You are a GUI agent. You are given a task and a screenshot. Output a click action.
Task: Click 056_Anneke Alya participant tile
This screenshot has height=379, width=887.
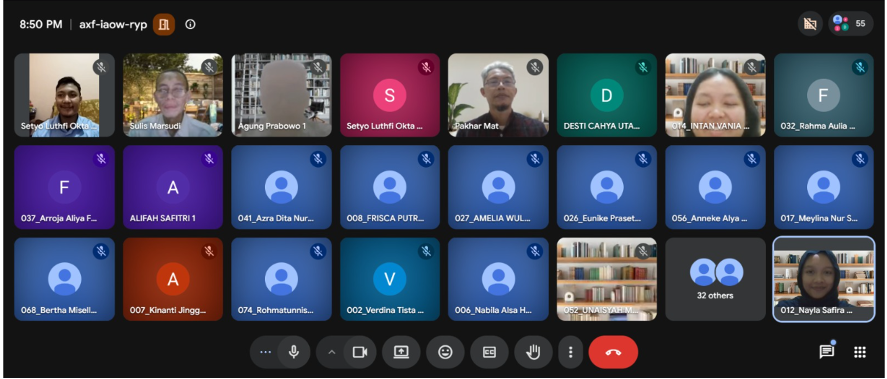716,187
